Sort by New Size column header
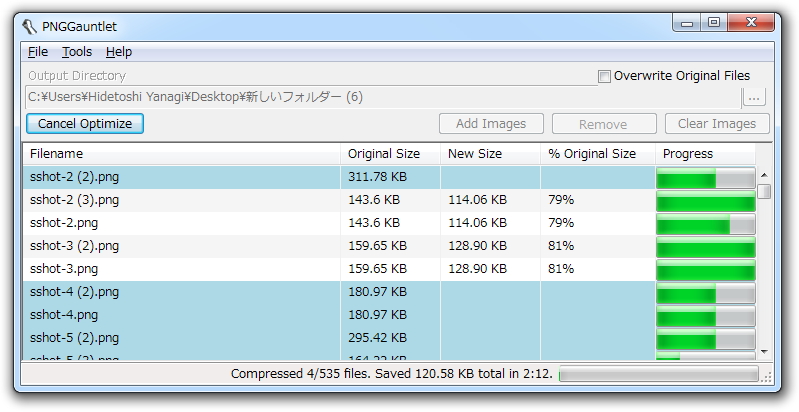The image size is (799, 412). [490, 154]
